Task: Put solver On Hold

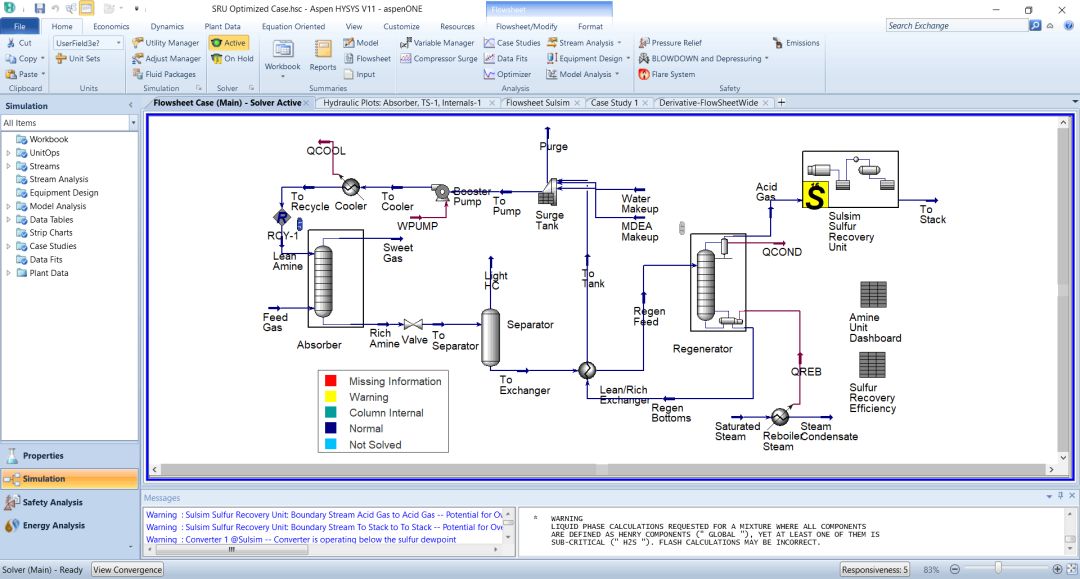Action: pyautogui.click(x=232, y=59)
